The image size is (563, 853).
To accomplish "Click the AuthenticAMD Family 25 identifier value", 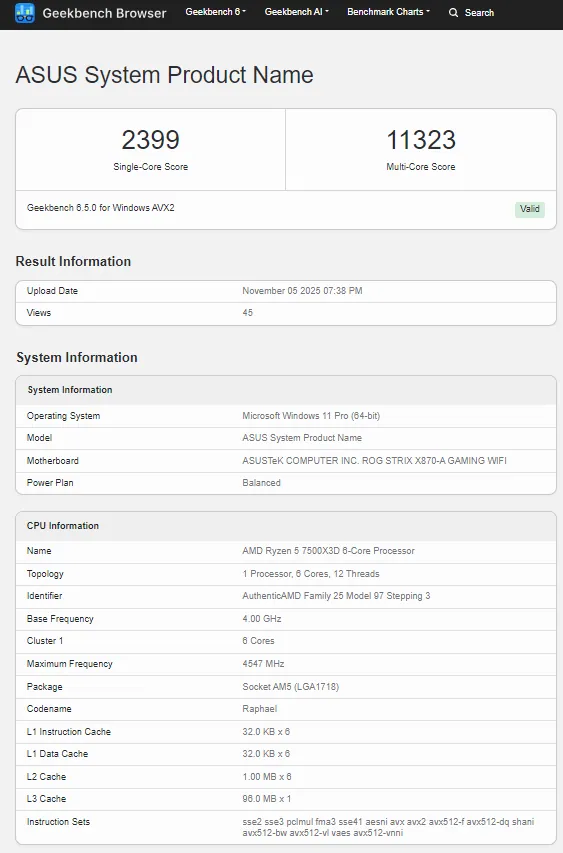I will pos(336,596).
